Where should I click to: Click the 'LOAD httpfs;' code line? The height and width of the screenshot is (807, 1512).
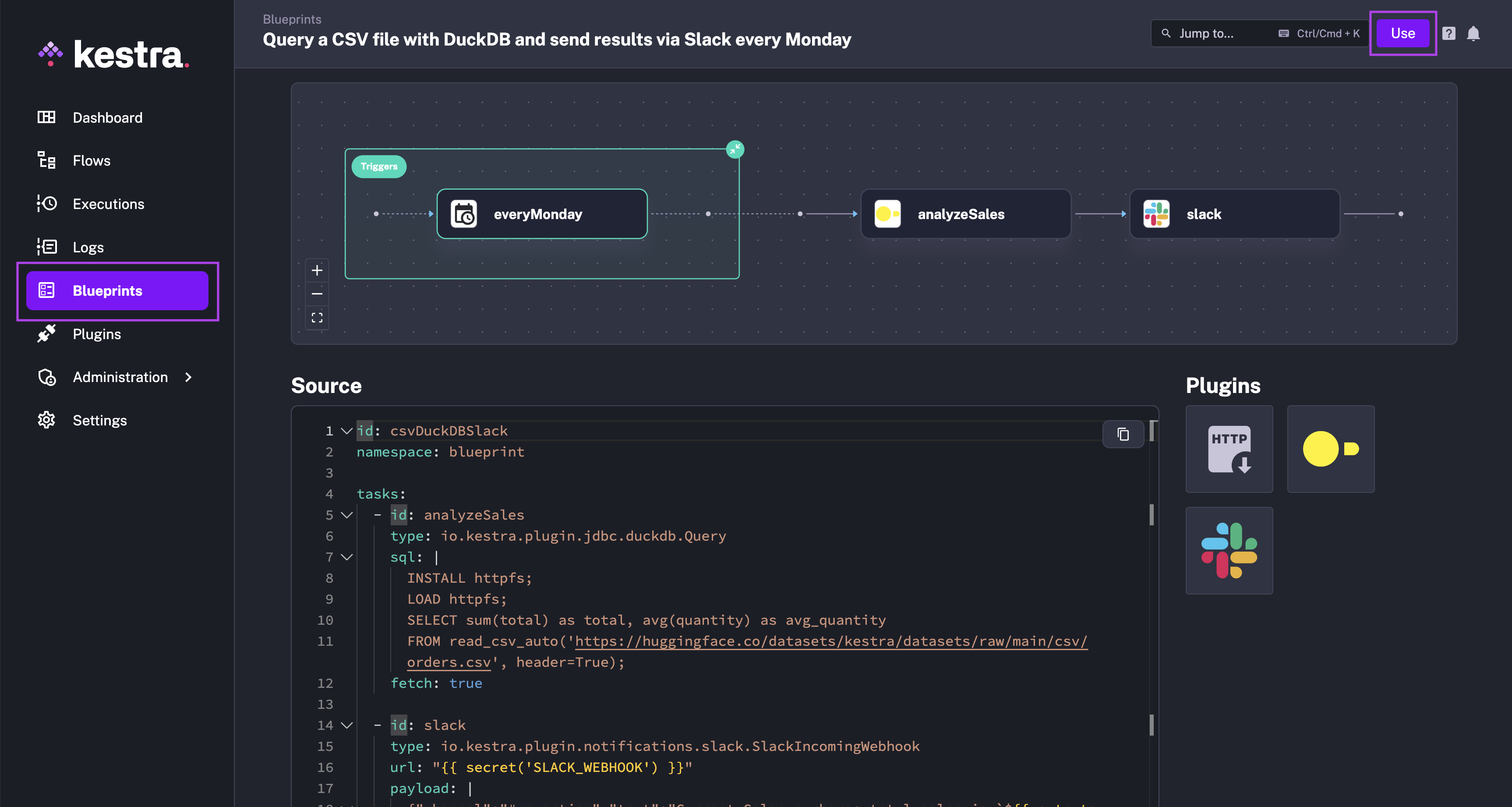click(x=457, y=599)
